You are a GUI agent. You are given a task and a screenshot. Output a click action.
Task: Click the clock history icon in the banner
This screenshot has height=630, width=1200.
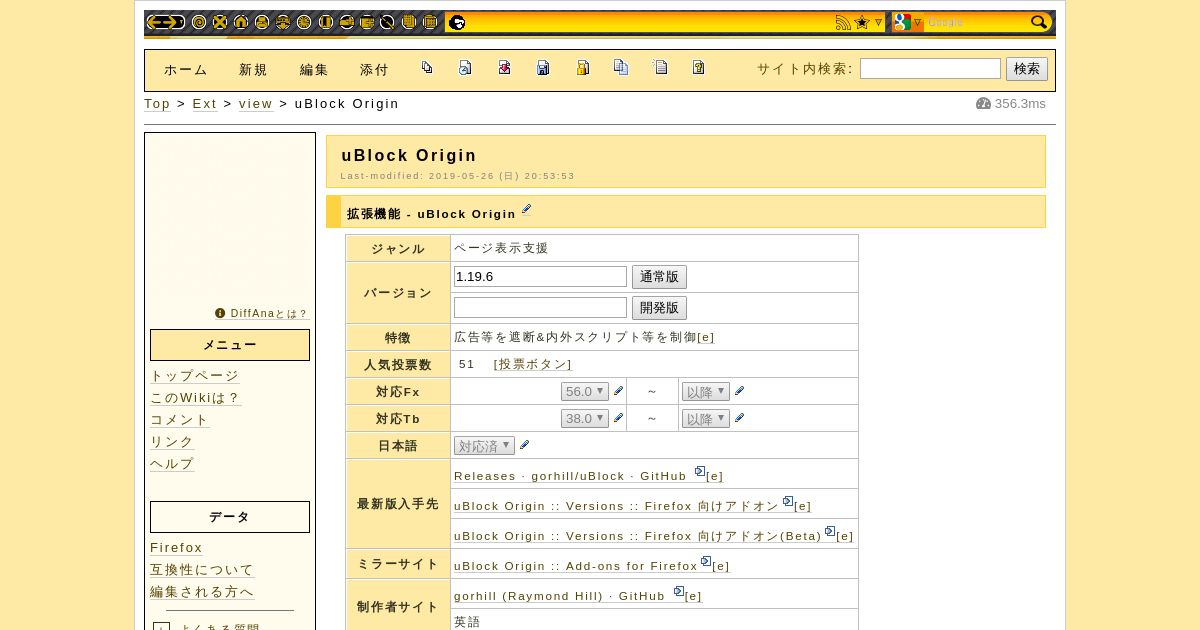[304, 22]
